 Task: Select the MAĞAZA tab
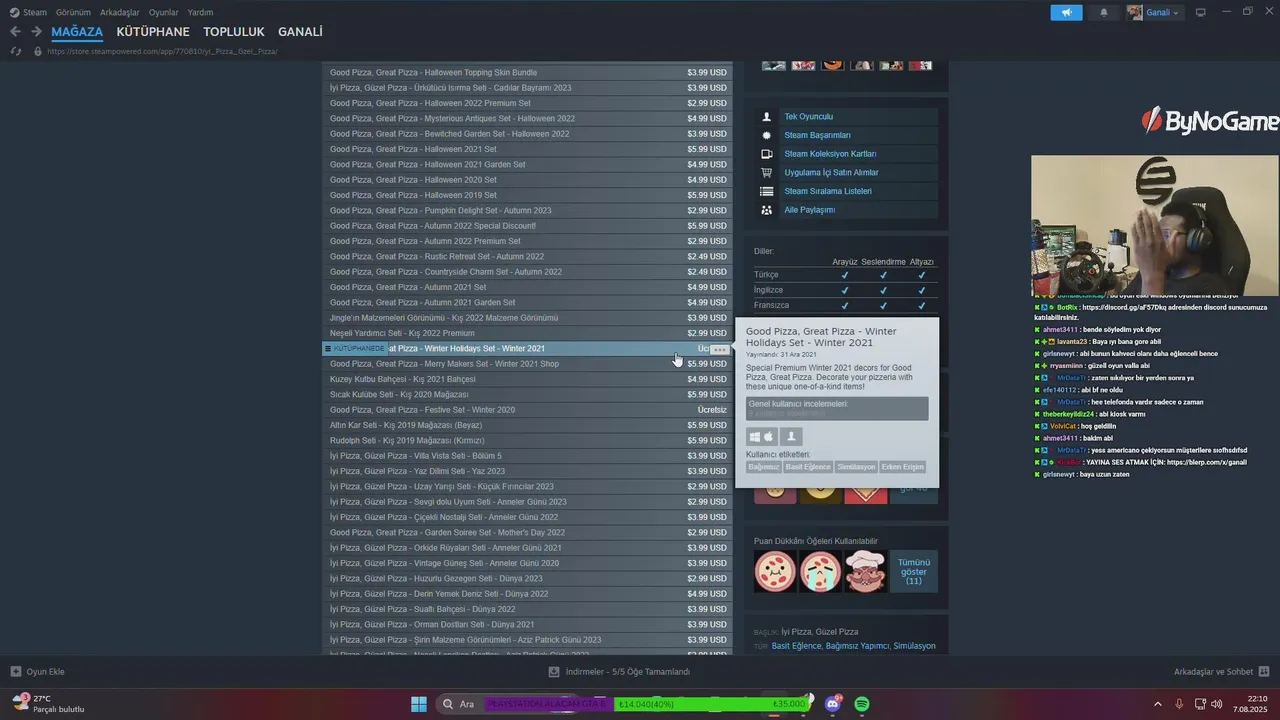pyautogui.click(x=77, y=32)
